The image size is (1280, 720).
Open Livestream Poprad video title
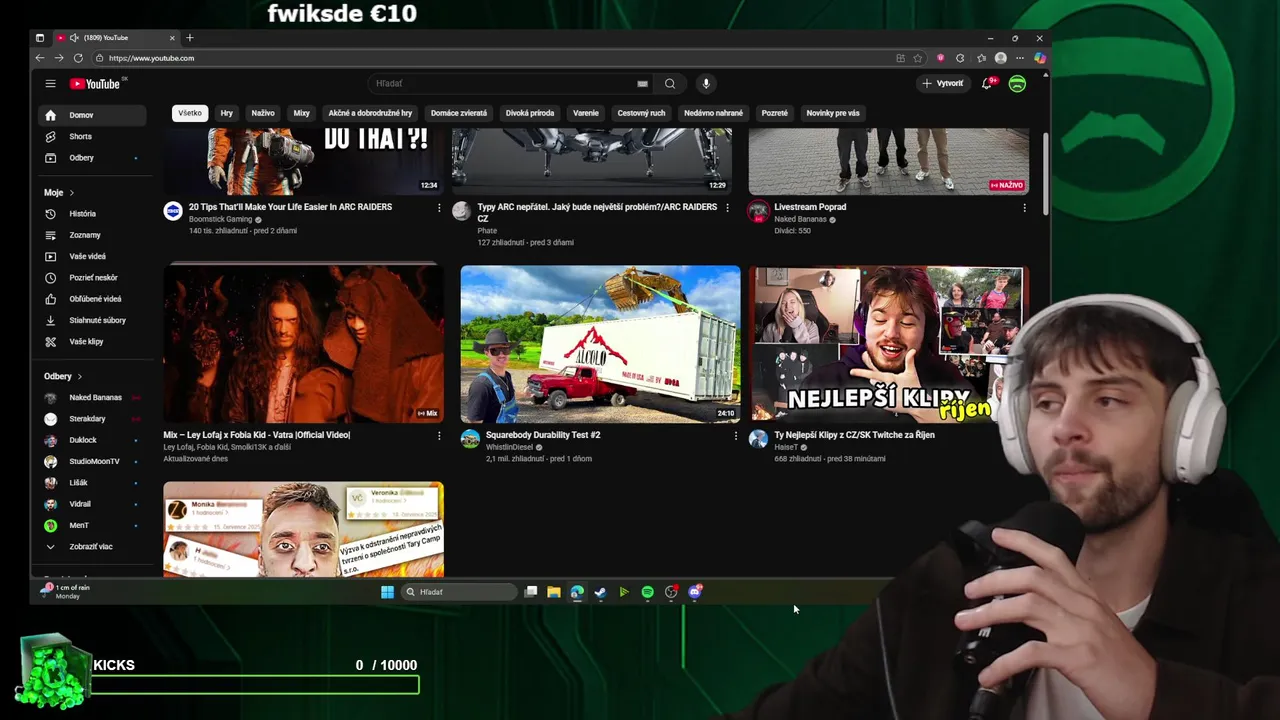point(810,207)
